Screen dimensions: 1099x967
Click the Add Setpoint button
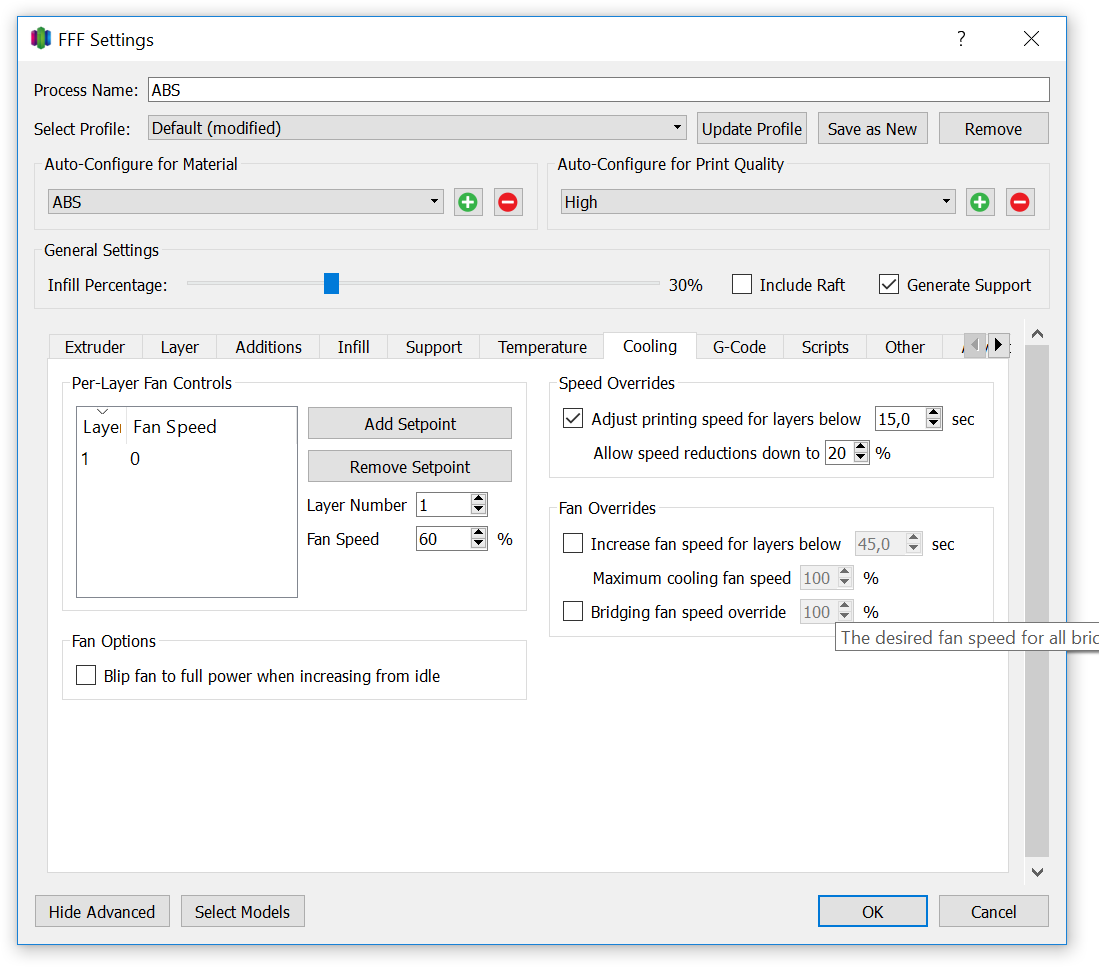tap(410, 423)
